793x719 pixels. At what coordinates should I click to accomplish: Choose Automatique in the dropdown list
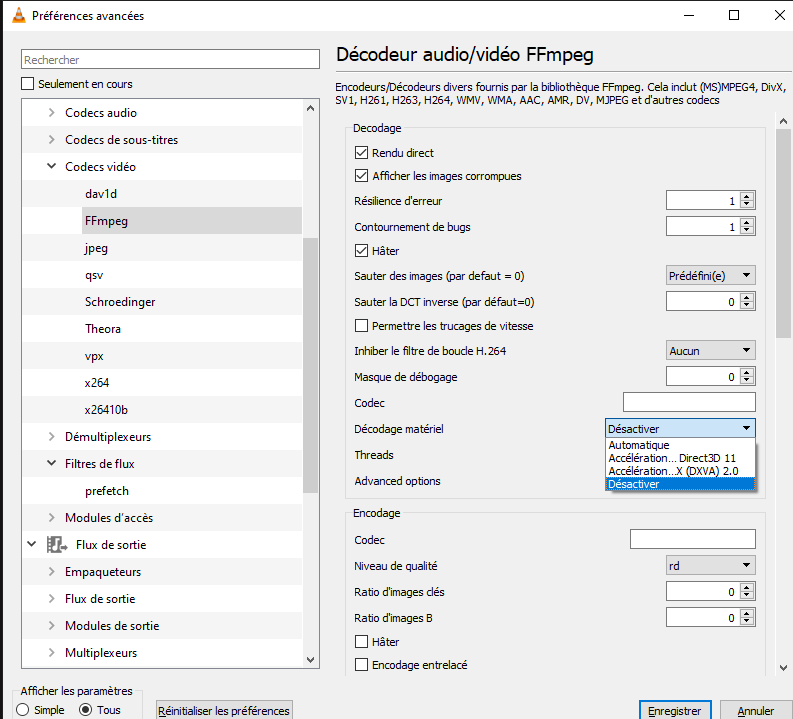[x=680, y=445]
